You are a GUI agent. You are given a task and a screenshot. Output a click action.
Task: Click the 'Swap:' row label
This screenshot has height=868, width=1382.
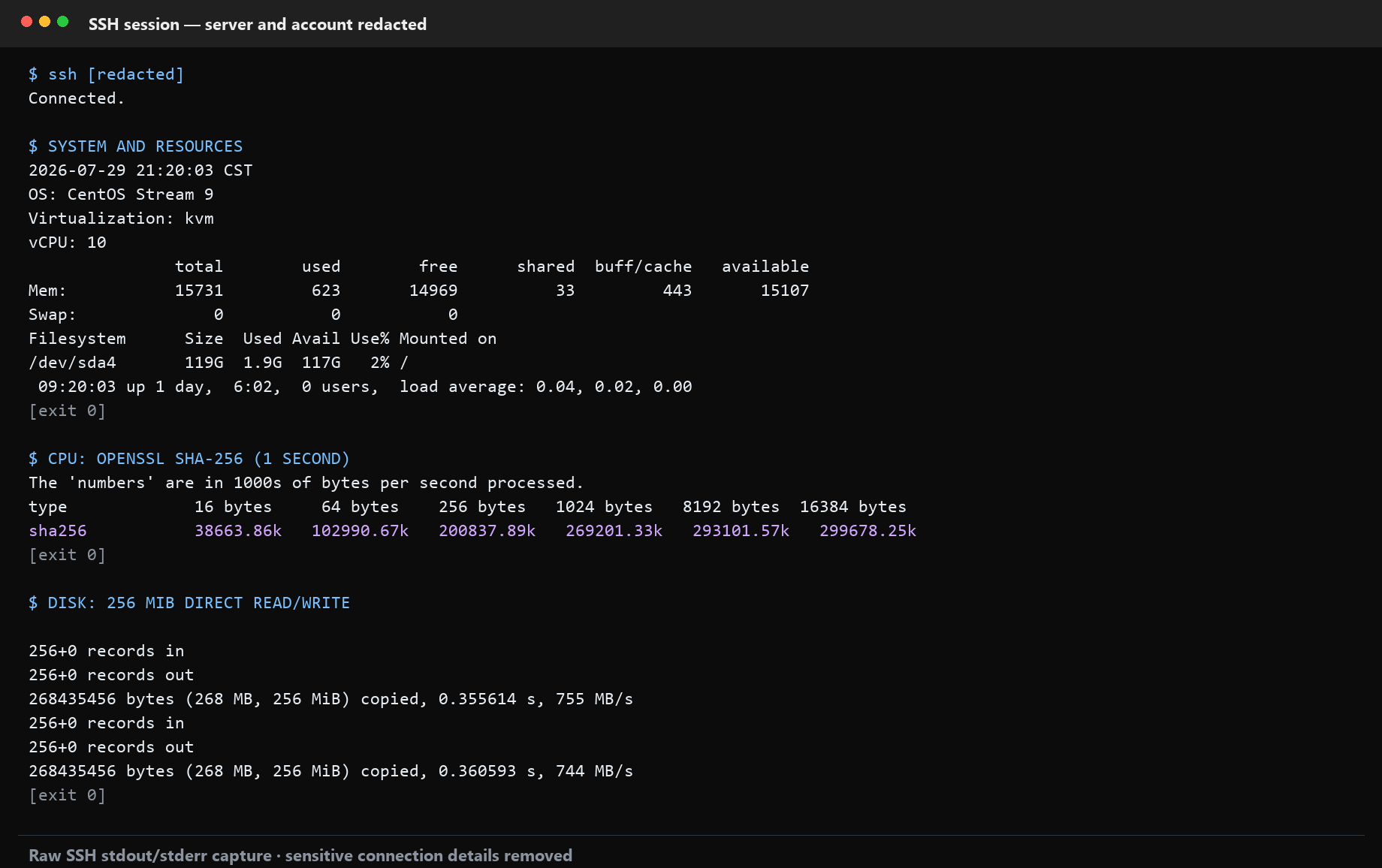coord(53,315)
